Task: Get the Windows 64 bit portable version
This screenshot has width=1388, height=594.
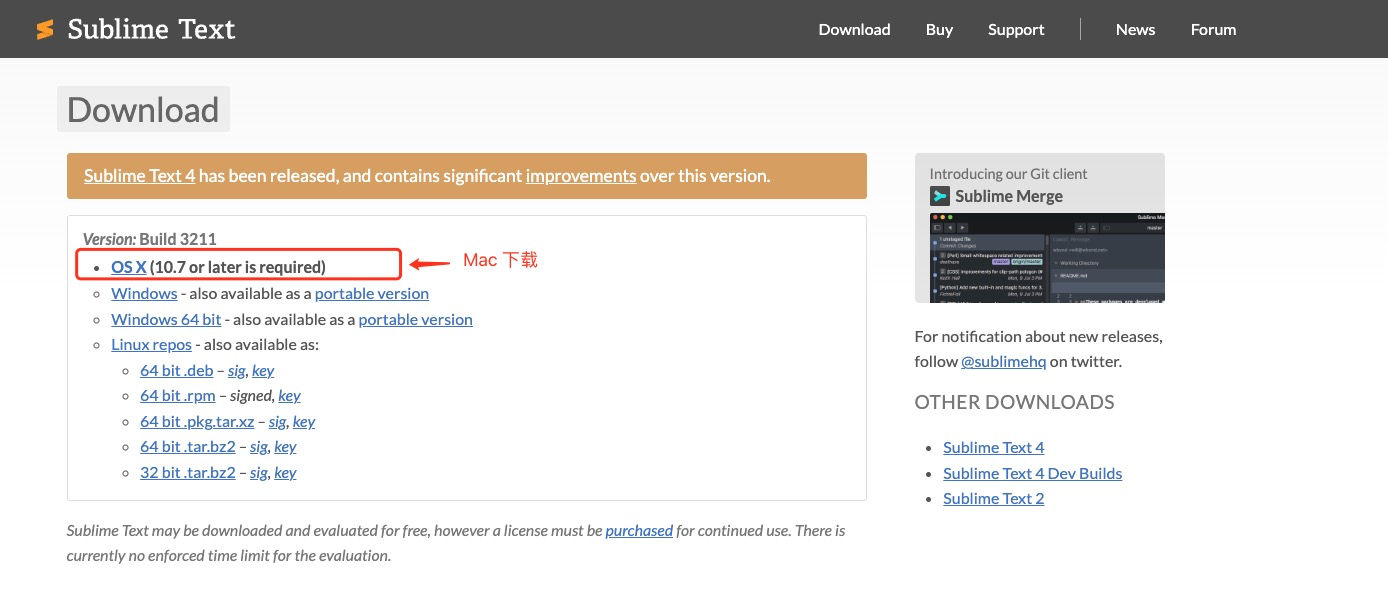Action: [416, 319]
